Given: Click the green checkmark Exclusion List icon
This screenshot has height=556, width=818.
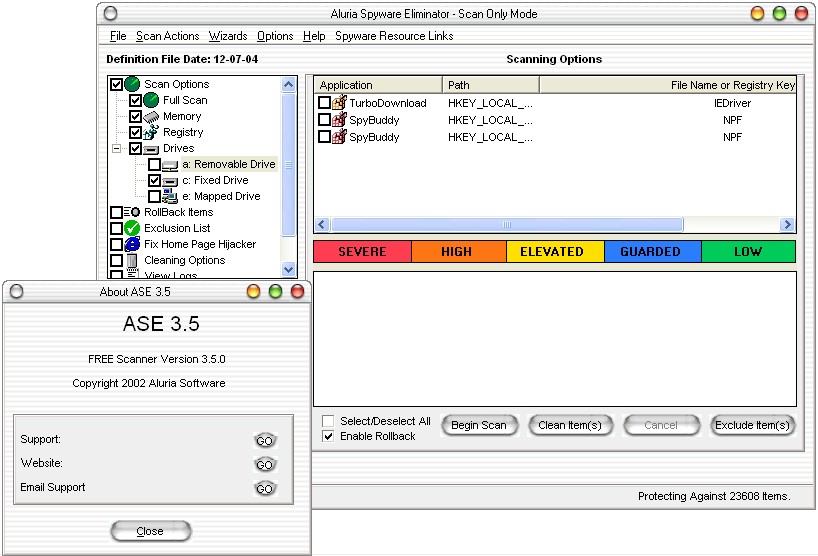Looking at the screenshot, I should click(x=133, y=228).
